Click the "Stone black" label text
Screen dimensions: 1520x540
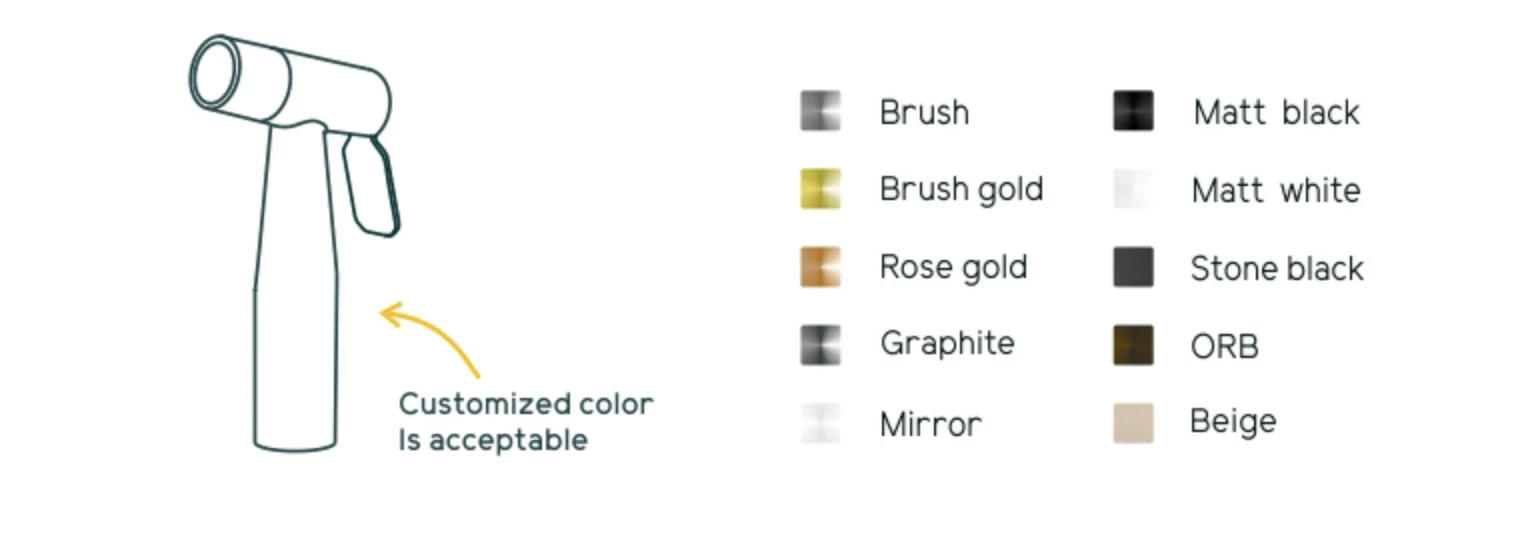1276,268
